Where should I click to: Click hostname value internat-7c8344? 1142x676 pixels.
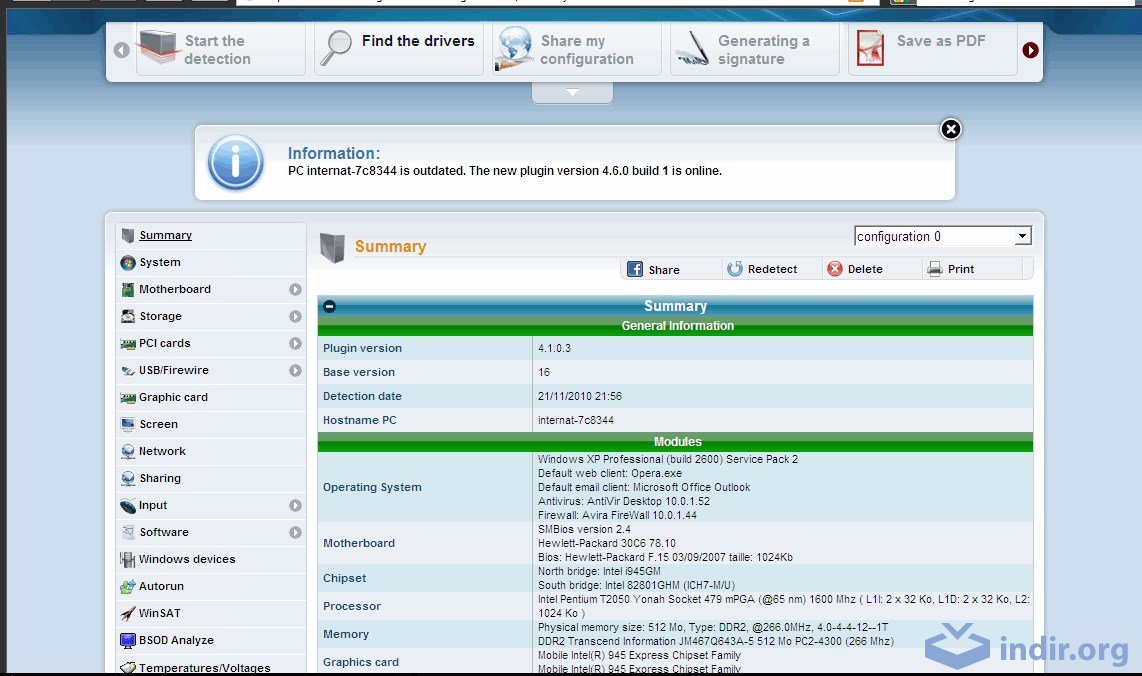point(576,420)
